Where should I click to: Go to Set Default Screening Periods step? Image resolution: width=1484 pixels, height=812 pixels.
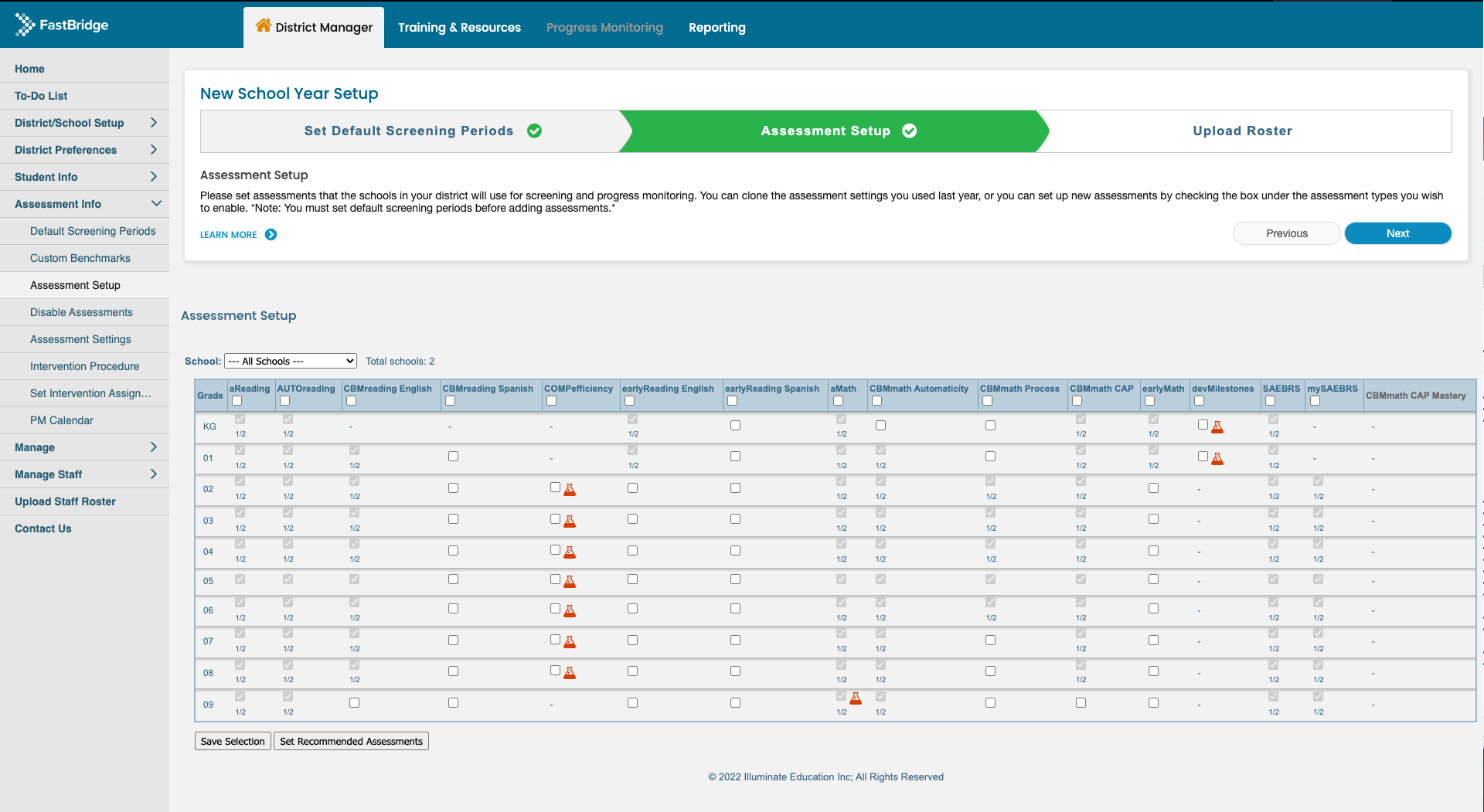click(x=410, y=131)
